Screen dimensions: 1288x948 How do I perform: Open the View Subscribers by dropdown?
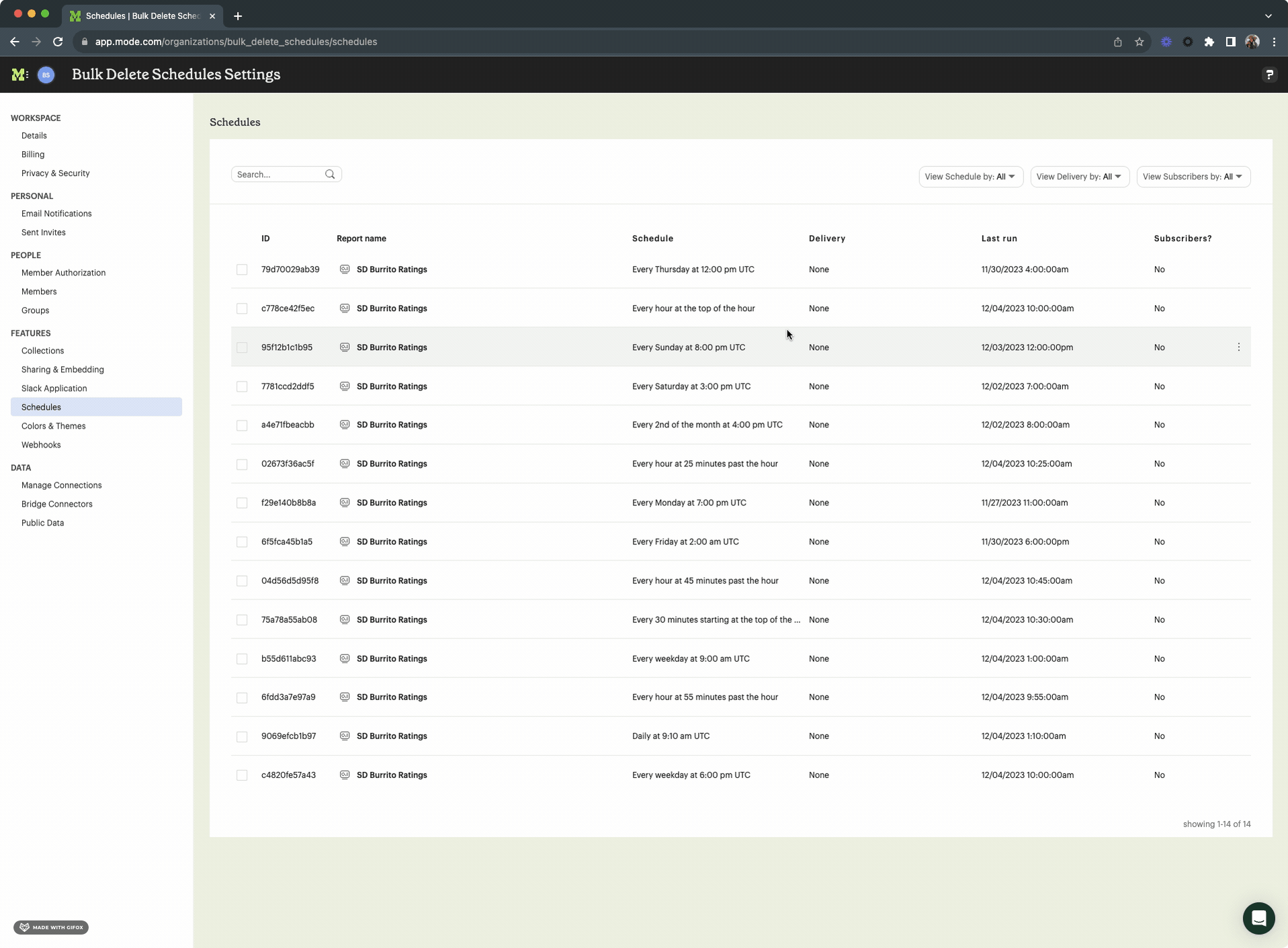coord(1193,177)
